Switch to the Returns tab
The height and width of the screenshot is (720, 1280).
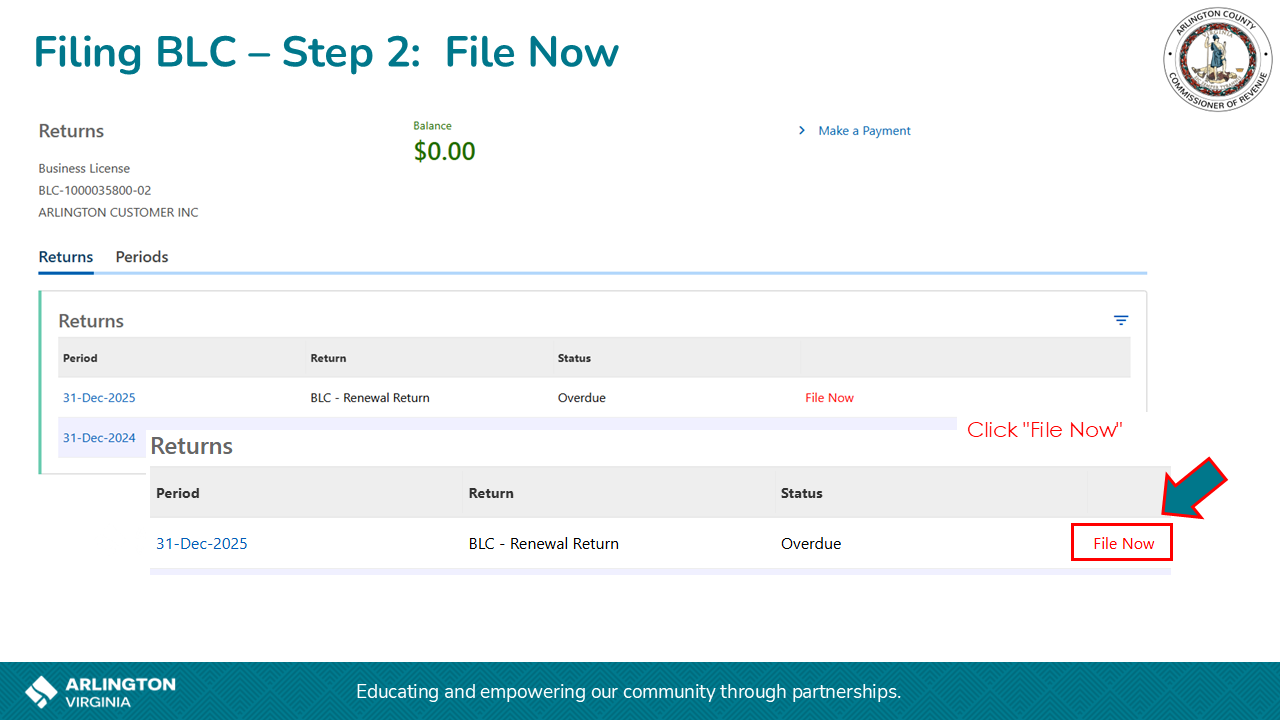coord(66,257)
